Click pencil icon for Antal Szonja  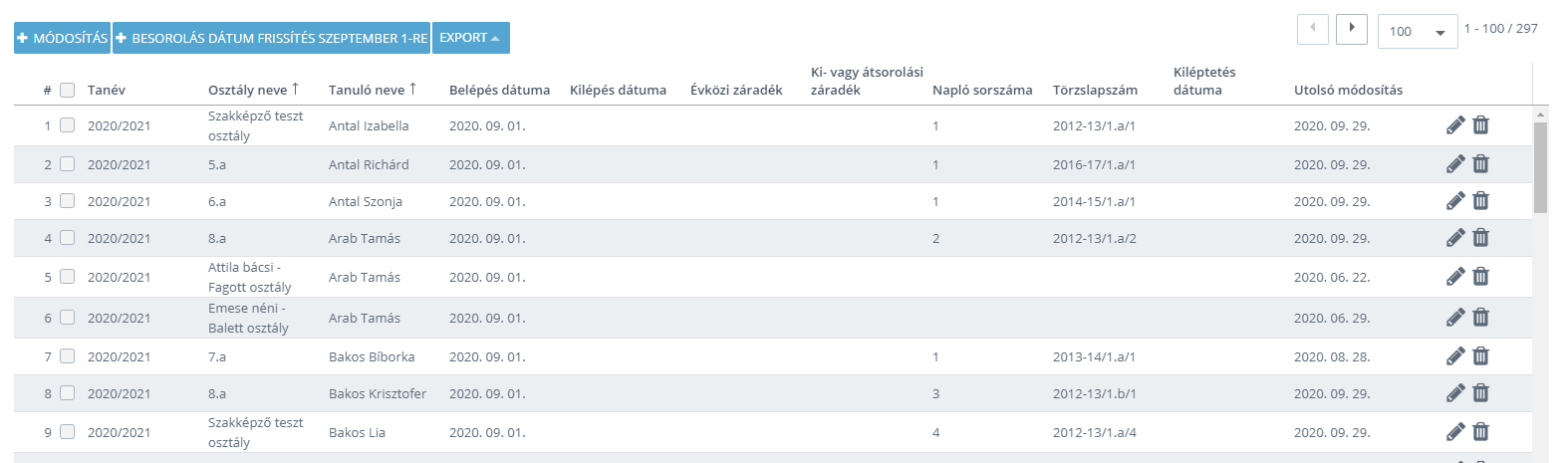[x=1455, y=201]
